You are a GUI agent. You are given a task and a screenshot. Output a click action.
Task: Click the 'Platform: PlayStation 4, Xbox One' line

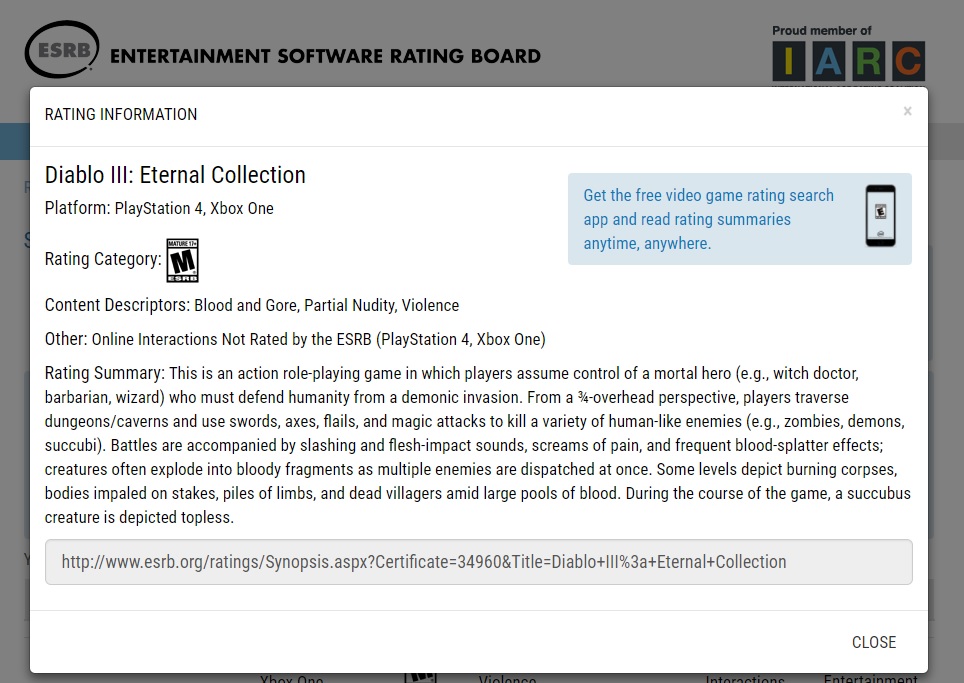click(x=159, y=208)
